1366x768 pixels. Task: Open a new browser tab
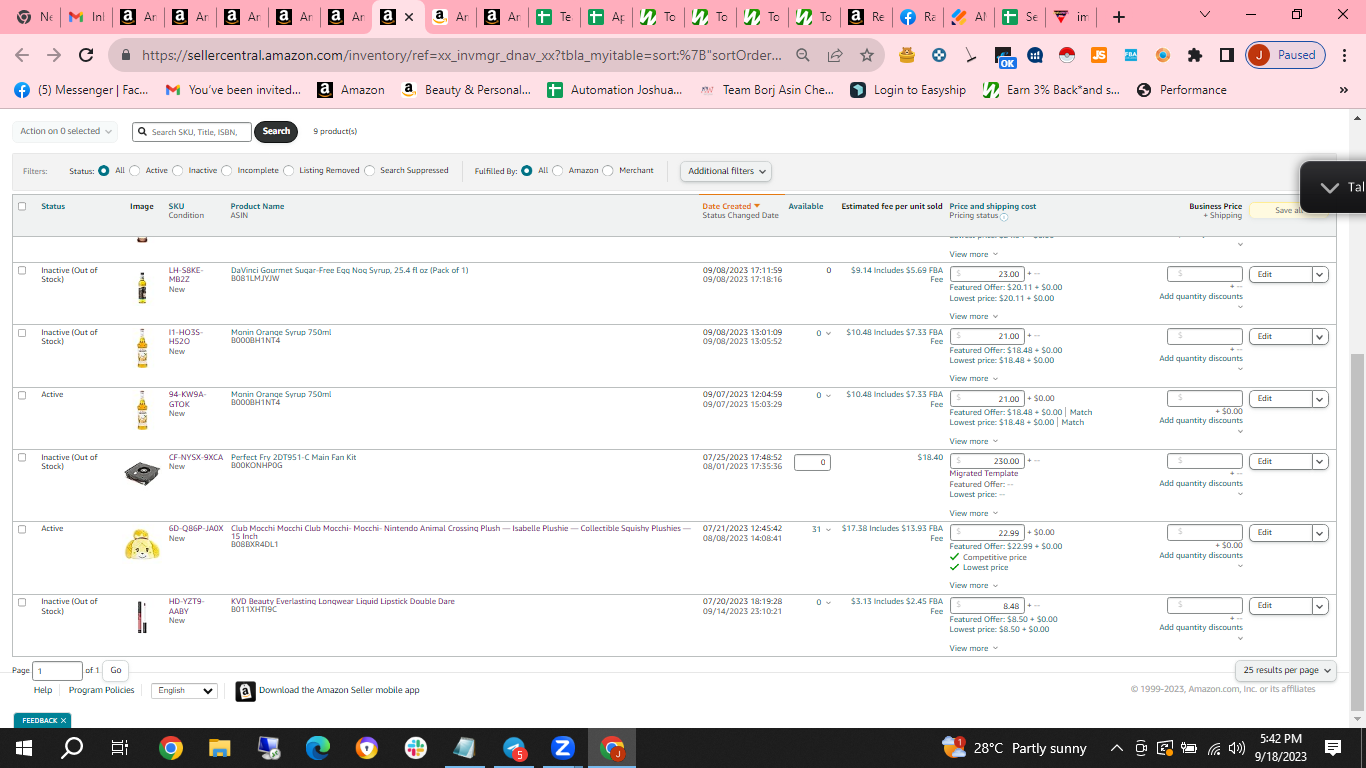click(1119, 17)
